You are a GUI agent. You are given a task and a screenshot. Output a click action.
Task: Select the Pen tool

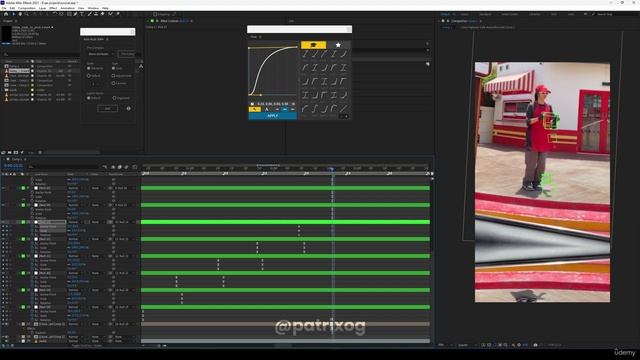(x=76, y=14)
